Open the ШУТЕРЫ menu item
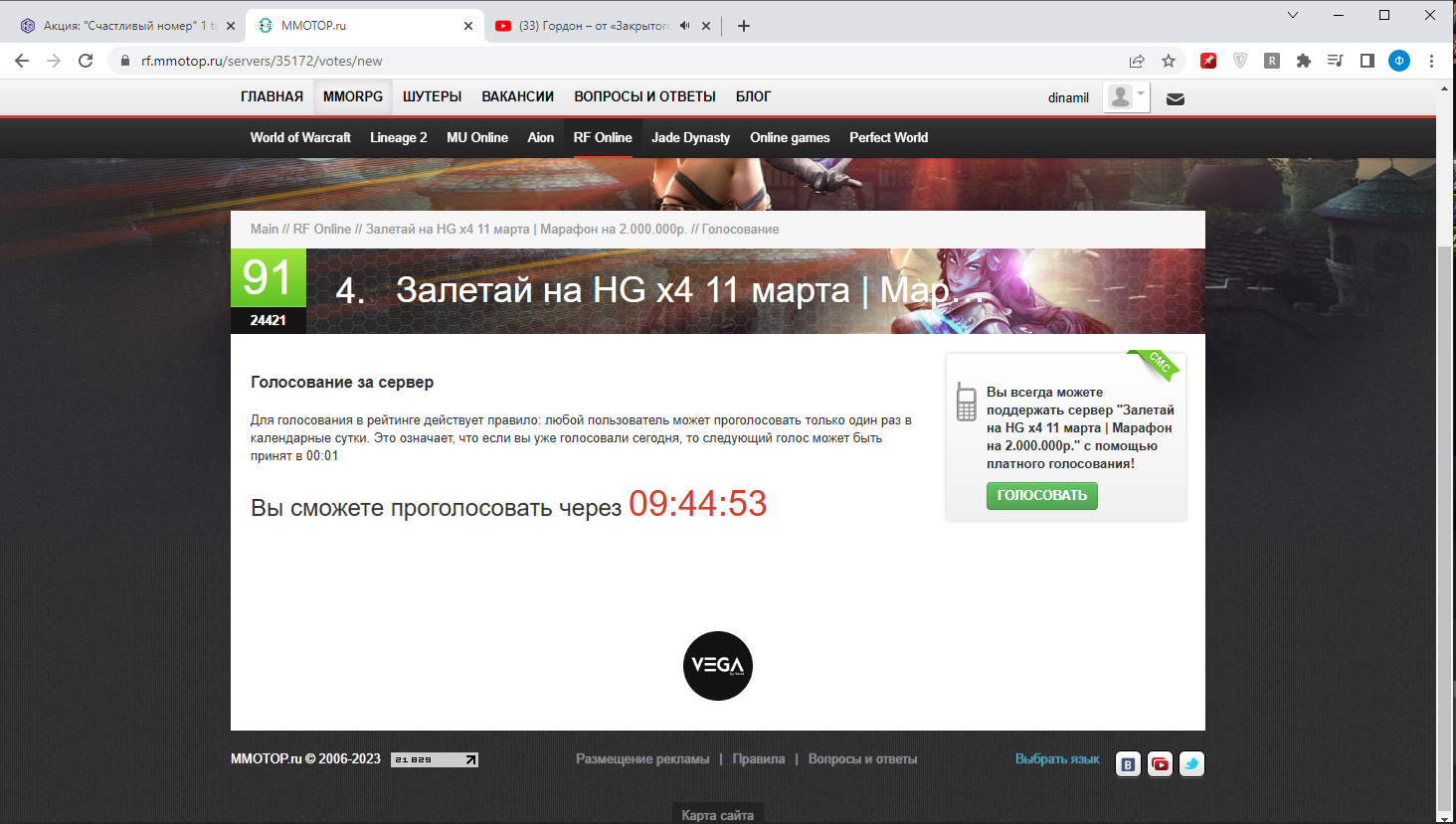This screenshot has height=824, width=1456. pos(432,96)
